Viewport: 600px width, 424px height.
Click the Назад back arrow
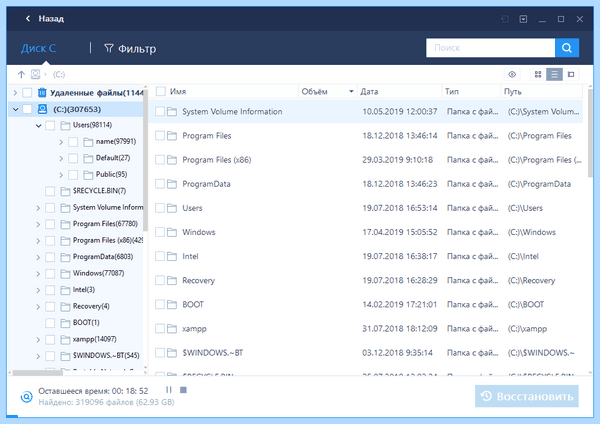click(x=28, y=18)
